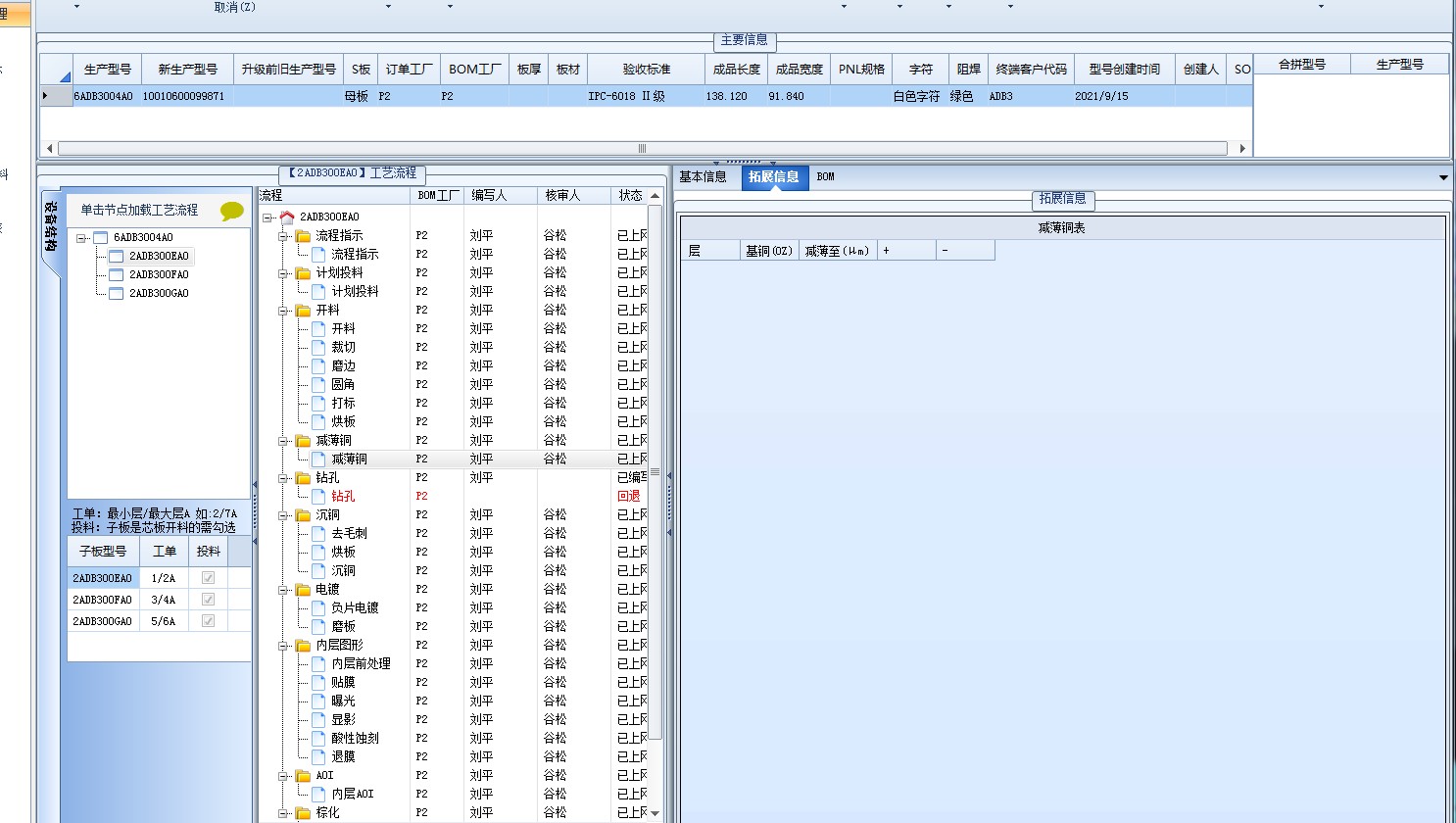Click the 验收标准 column header
The image size is (1456, 823).
point(647,70)
